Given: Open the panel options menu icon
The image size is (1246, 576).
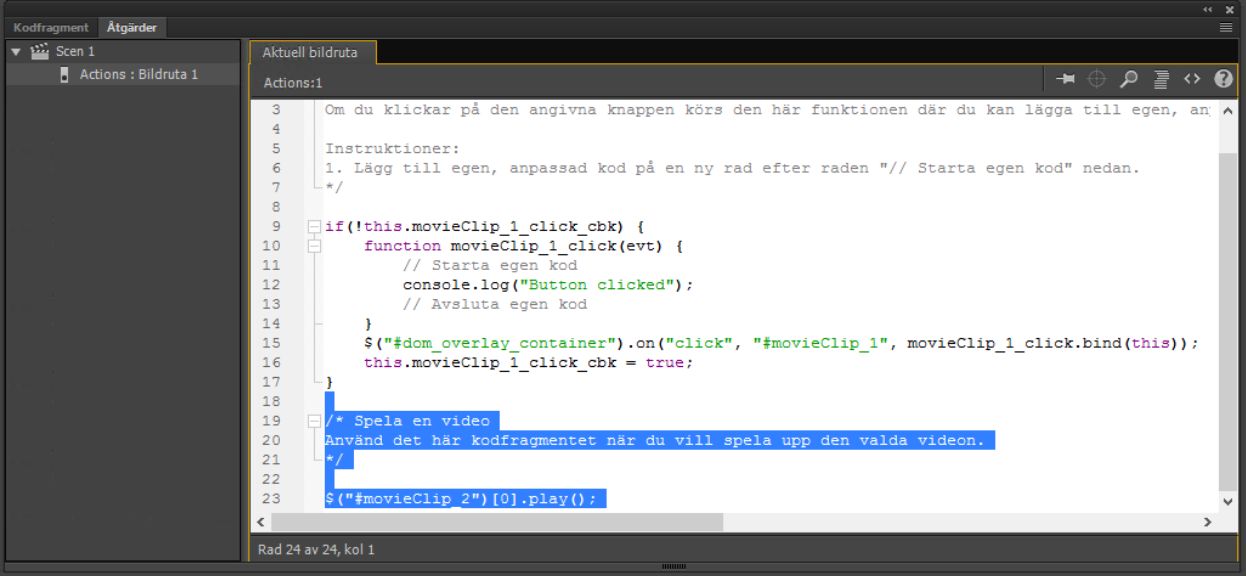Looking at the screenshot, I should pos(1226,28).
